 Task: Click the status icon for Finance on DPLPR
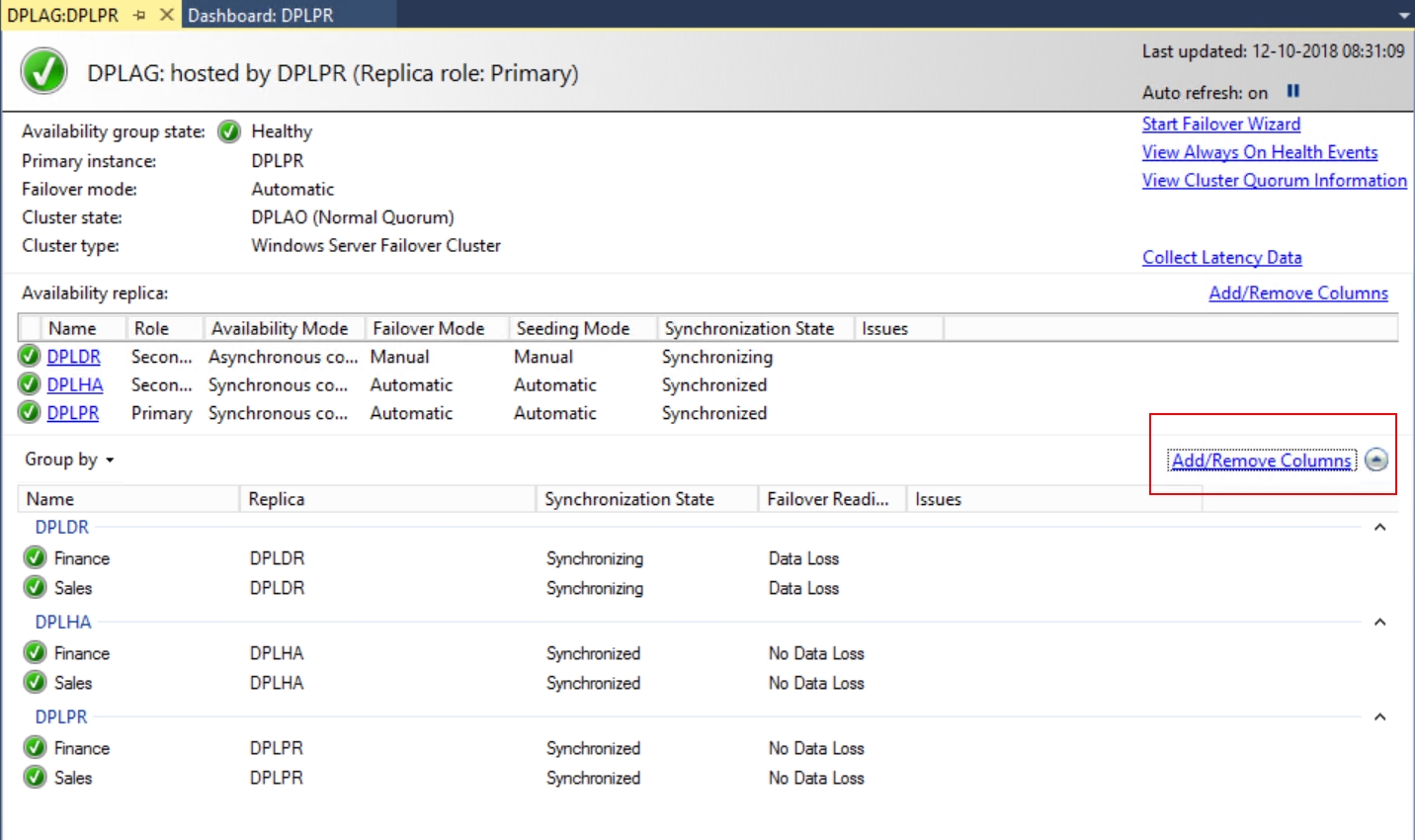coord(36,747)
